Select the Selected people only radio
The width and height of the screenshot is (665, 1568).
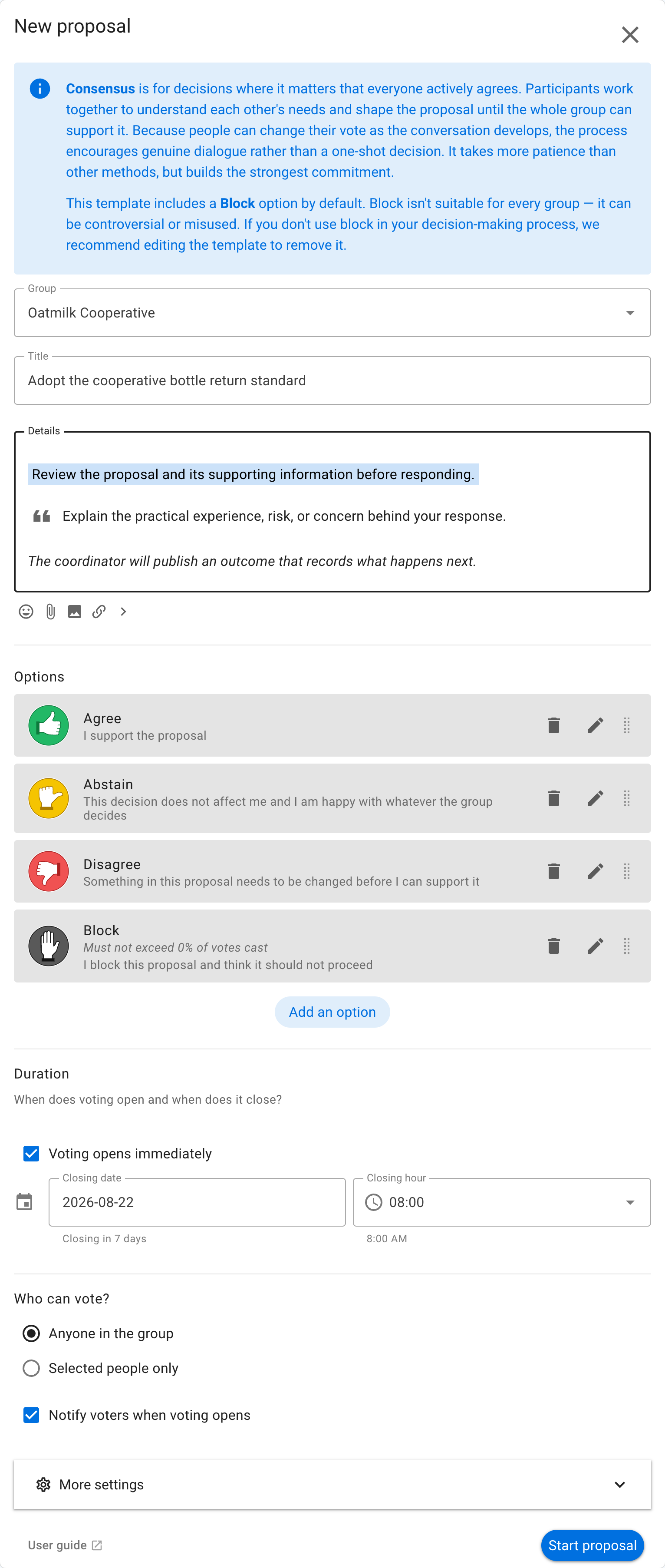click(31, 1368)
